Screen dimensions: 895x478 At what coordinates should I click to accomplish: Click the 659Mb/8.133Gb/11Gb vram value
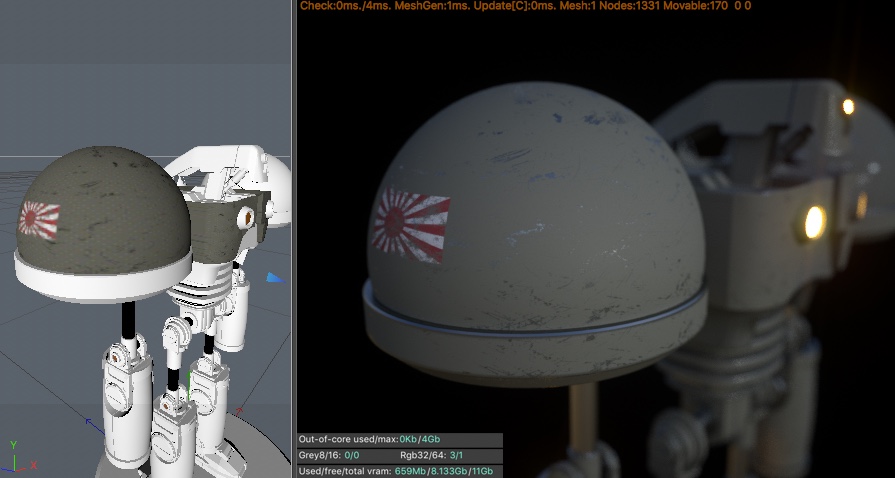443,471
